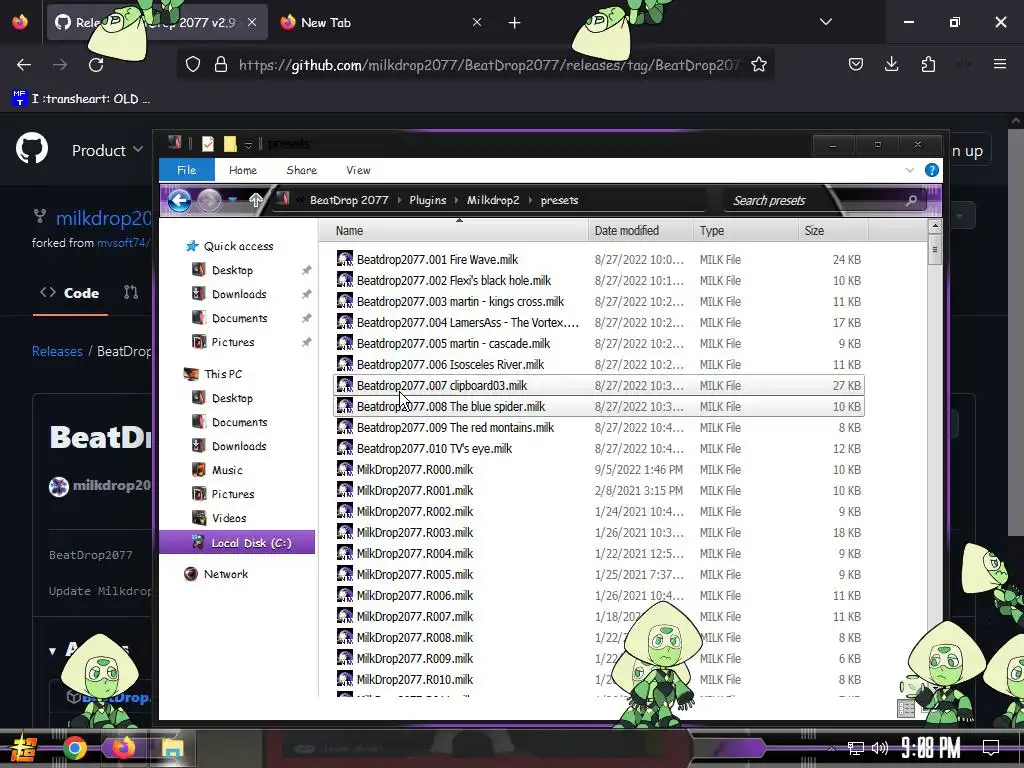Screen dimensions: 1024x768
Task: Select Videos folder in navigation pane
Action: click(229, 518)
